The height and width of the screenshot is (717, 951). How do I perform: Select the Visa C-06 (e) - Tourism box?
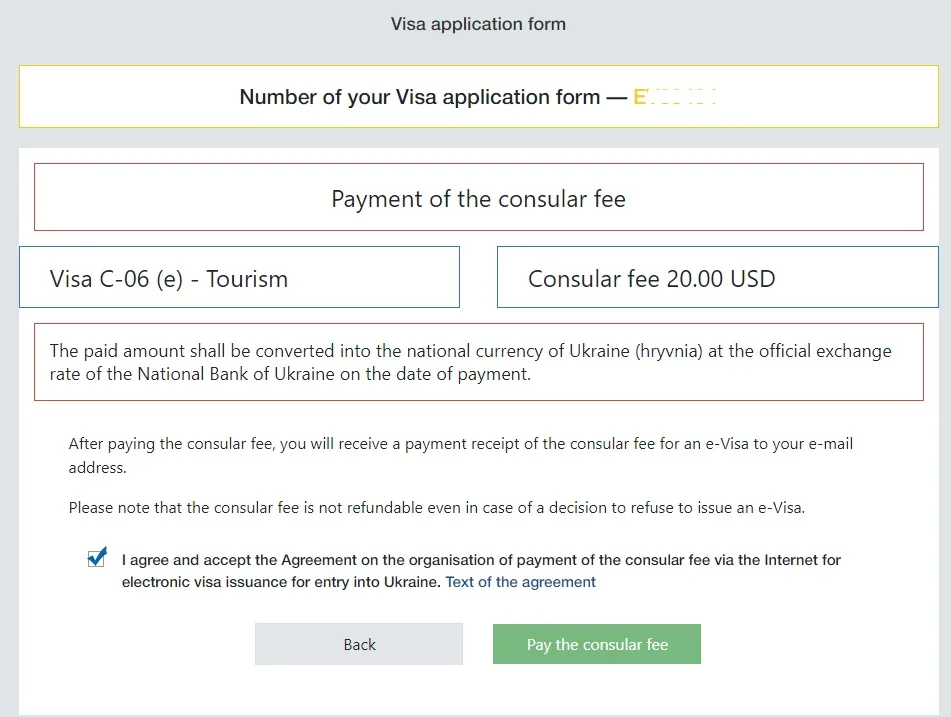click(x=240, y=277)
